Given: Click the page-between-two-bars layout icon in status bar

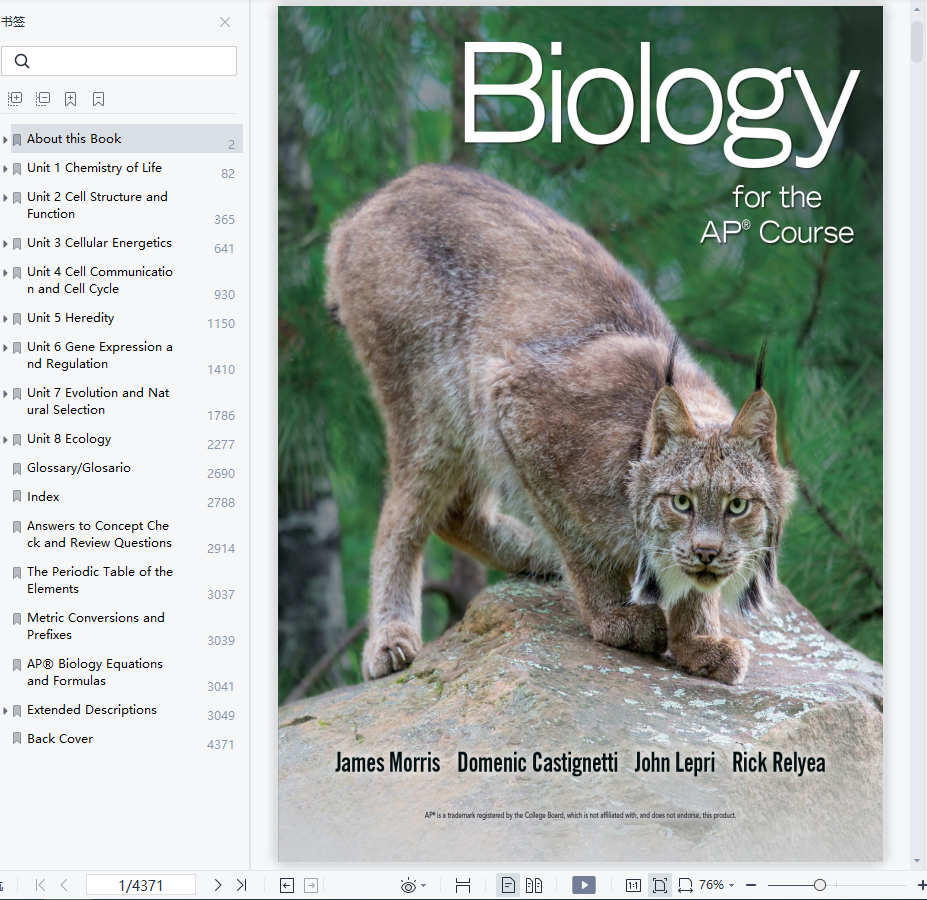Looking at the screenshot, I should 463,885.
